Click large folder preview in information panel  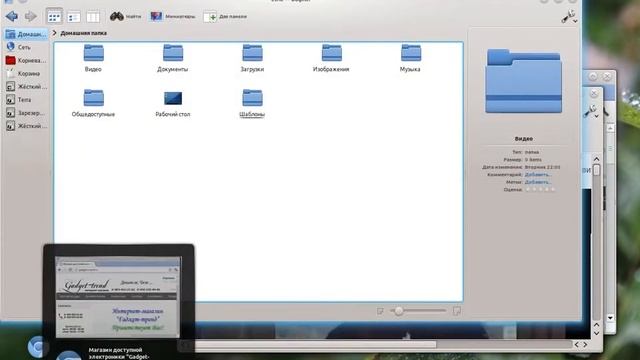tap(524, 82)
